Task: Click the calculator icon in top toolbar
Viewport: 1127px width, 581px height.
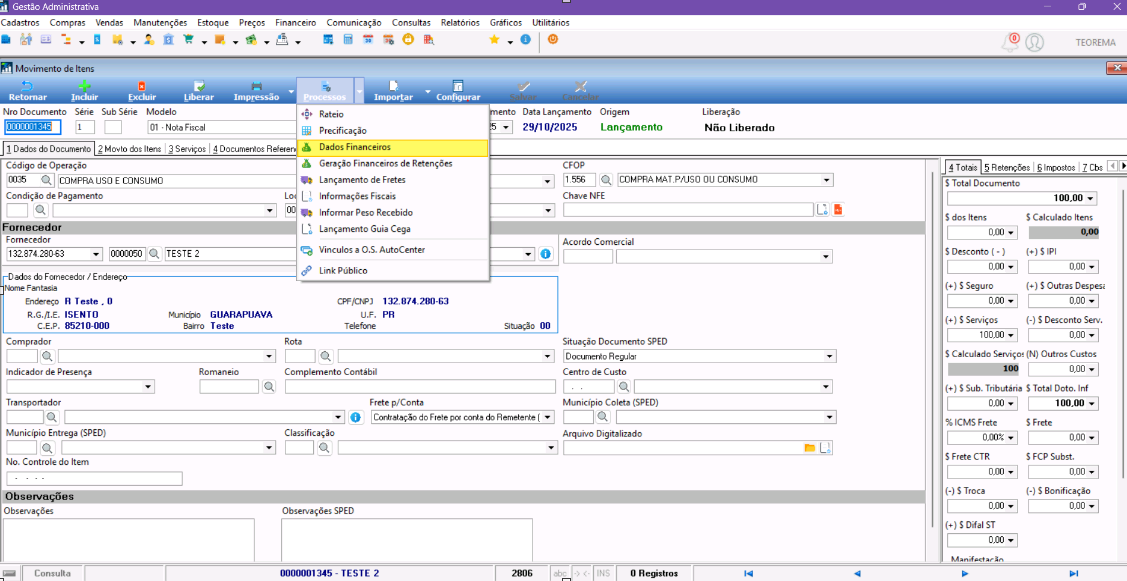Action: (x=348, y=40)
